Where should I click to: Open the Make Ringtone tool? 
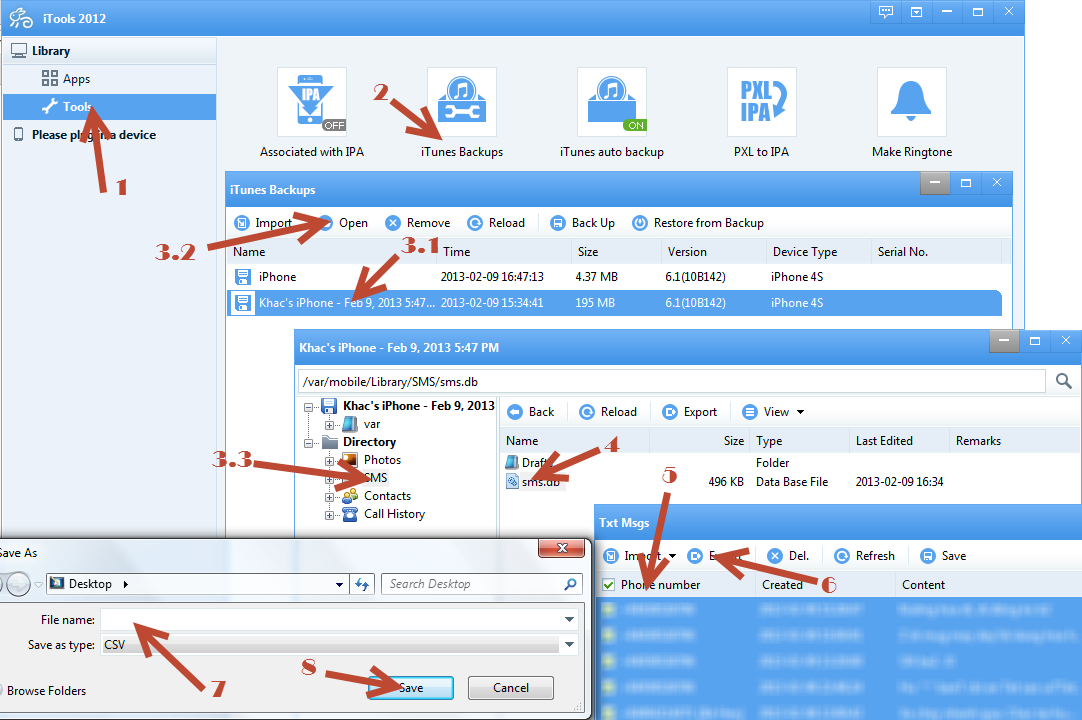point(912,102)
